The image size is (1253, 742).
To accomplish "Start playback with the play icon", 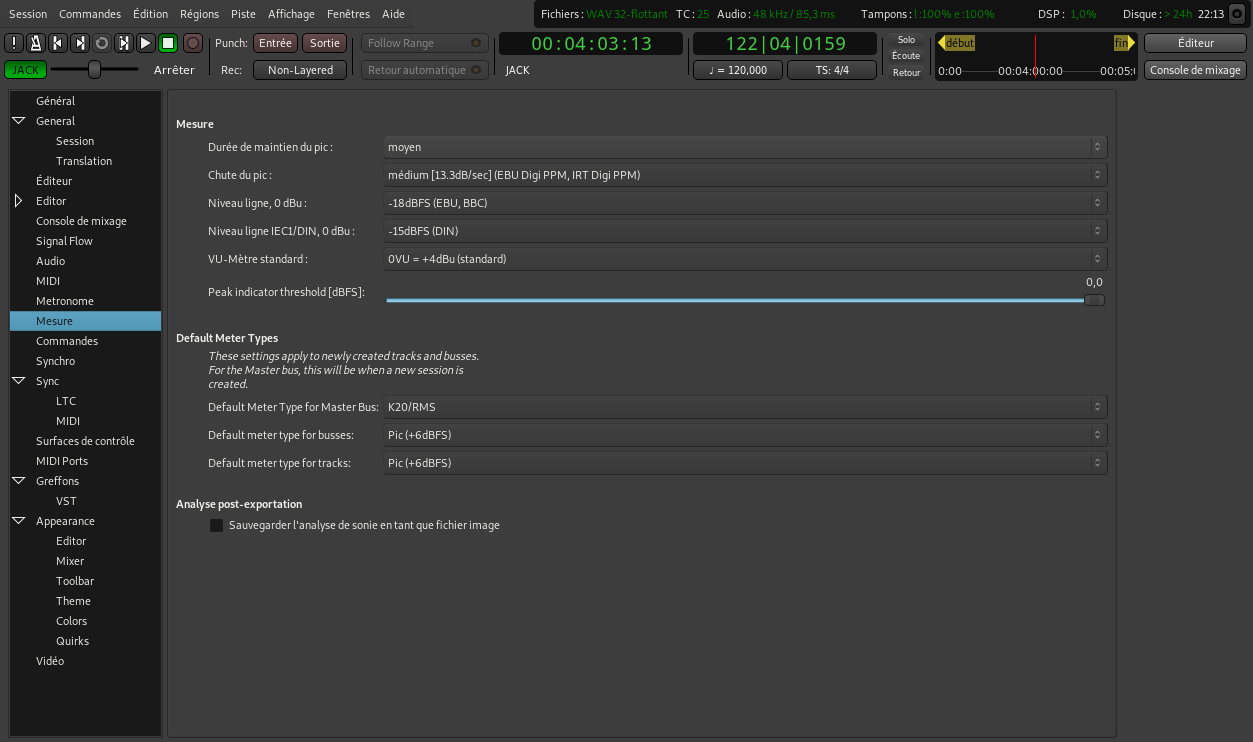I will [146, 43].
